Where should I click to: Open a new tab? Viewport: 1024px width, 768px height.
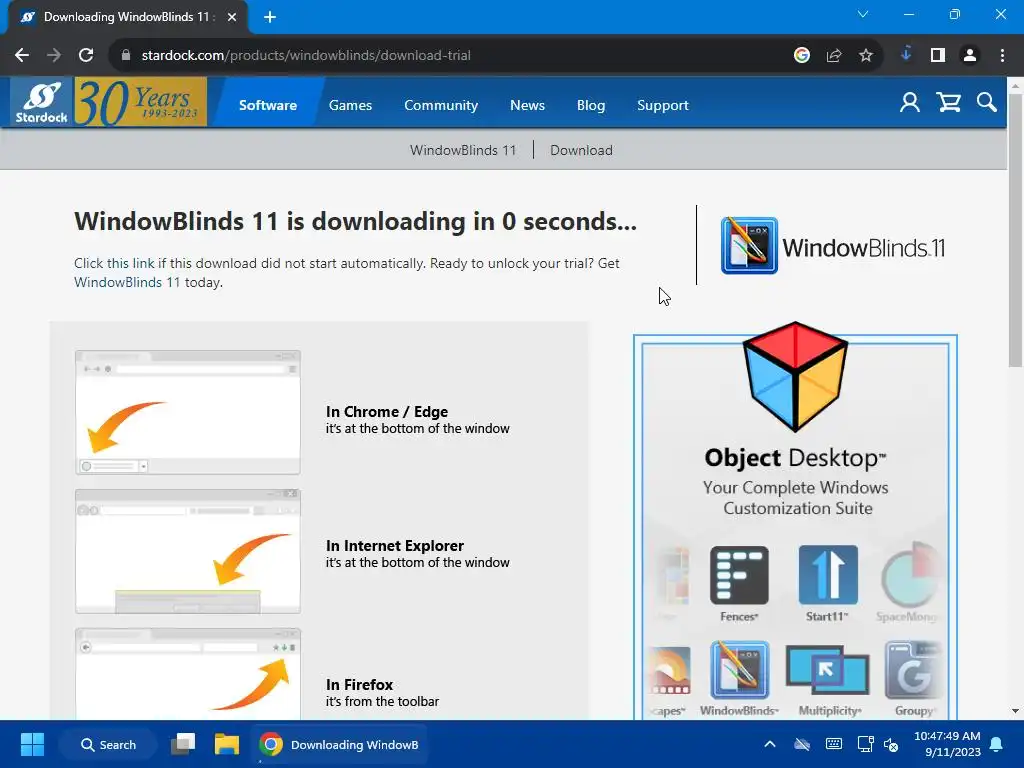270,17
